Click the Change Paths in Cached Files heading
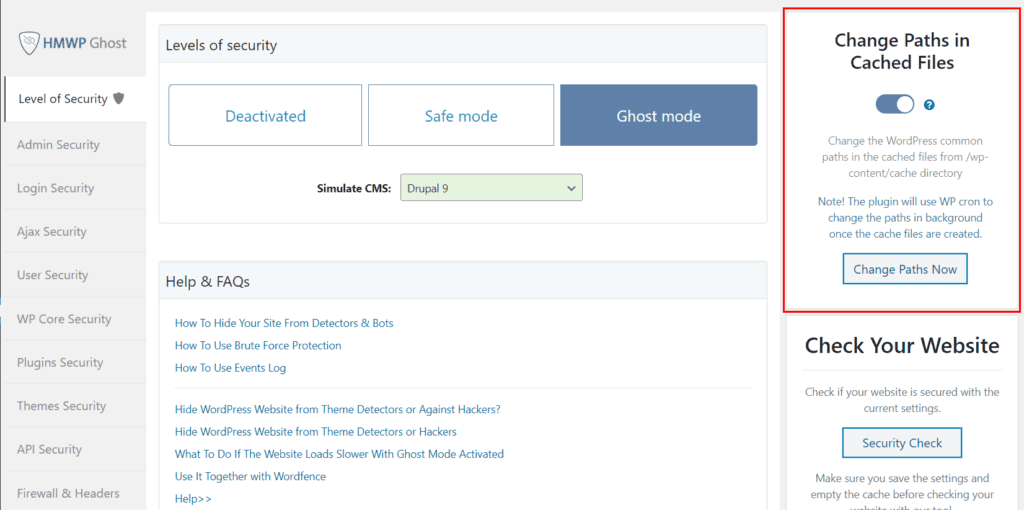 tap(902, 51)
